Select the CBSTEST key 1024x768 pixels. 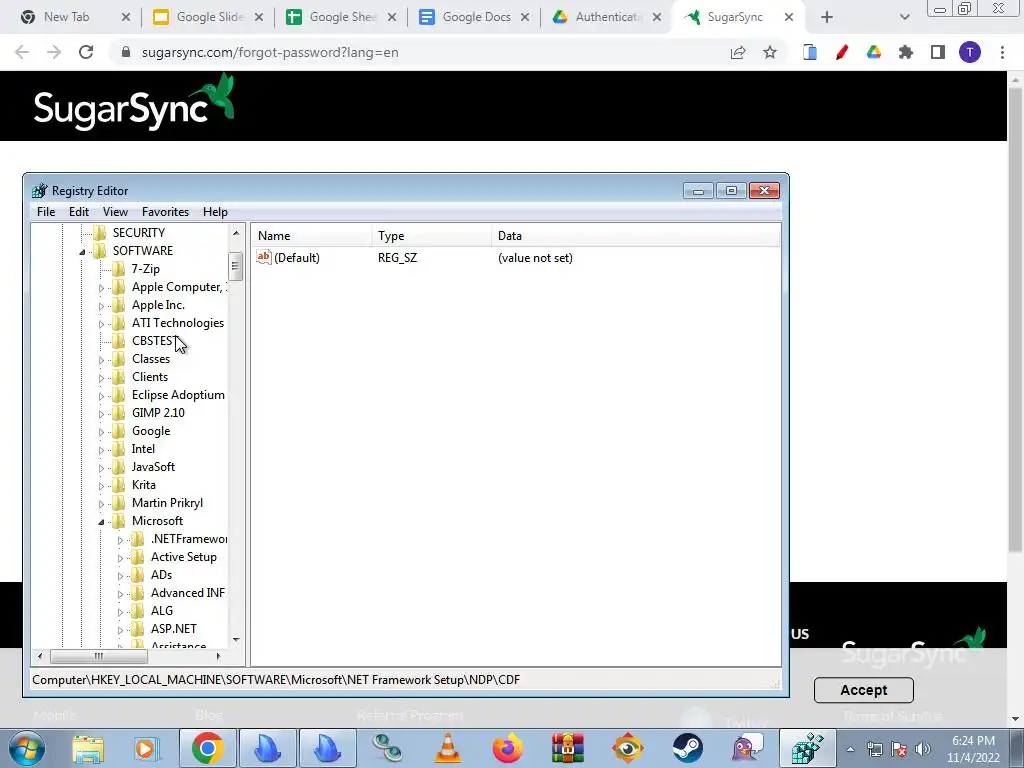153,340
